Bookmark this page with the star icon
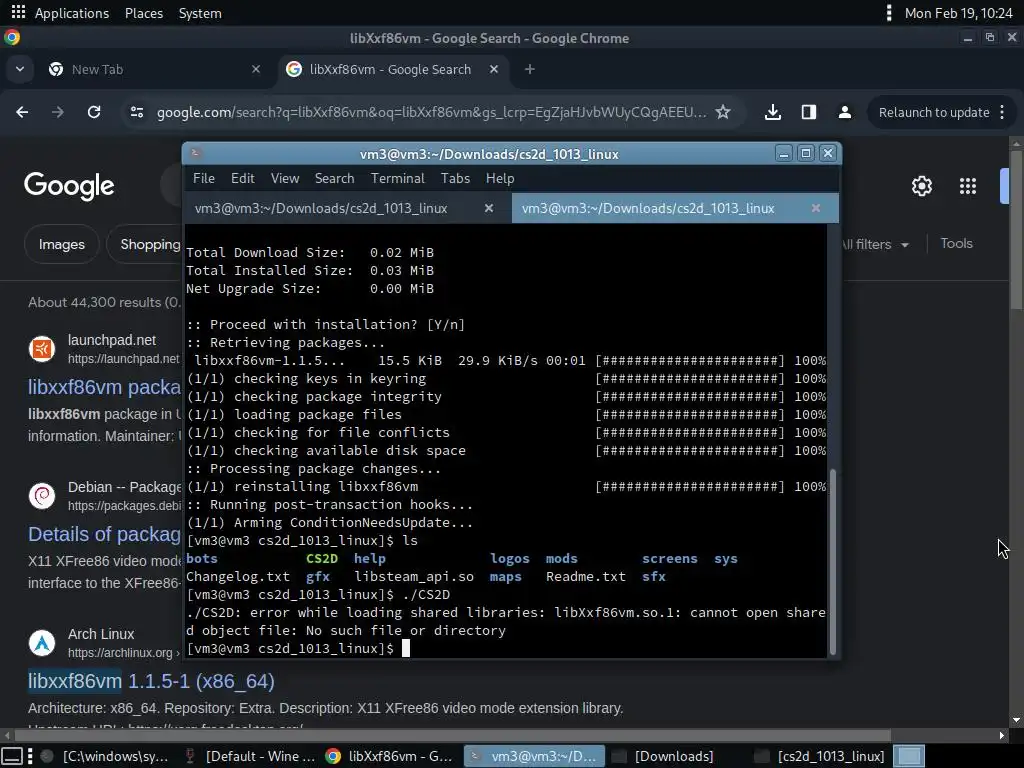The image size is (1024, 768). (x=723, y=112)
